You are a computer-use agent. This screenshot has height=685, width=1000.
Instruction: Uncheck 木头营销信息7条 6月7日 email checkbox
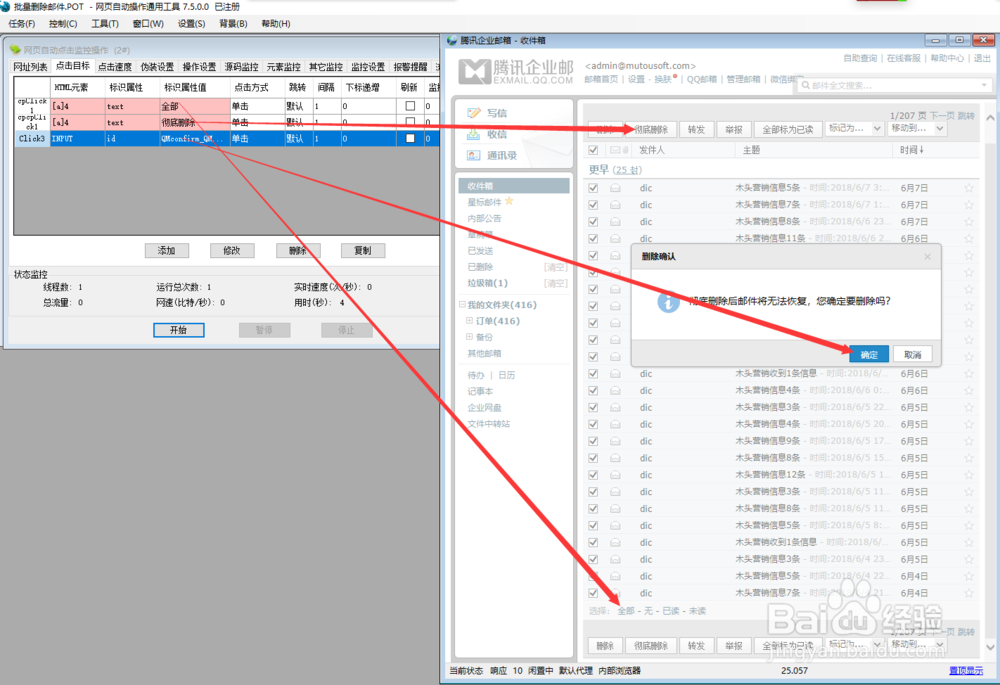coord(593,205)
